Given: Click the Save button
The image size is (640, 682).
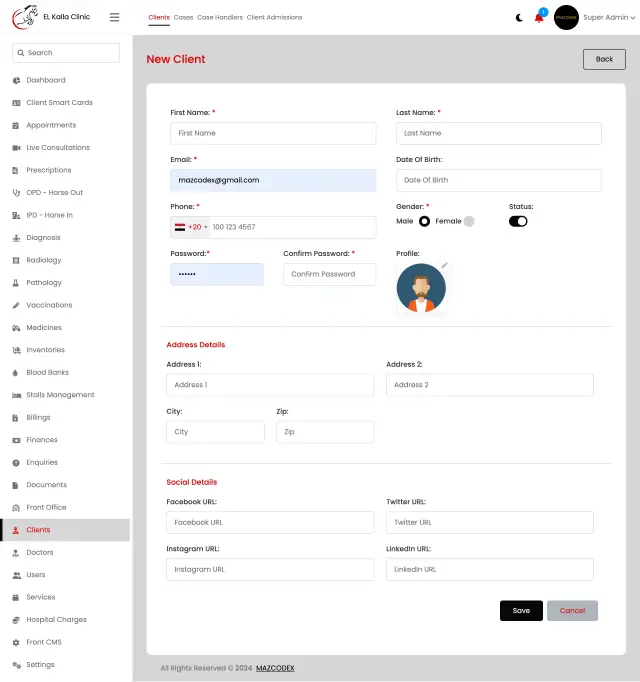Looking at the screenshot, I should (521, 611).
